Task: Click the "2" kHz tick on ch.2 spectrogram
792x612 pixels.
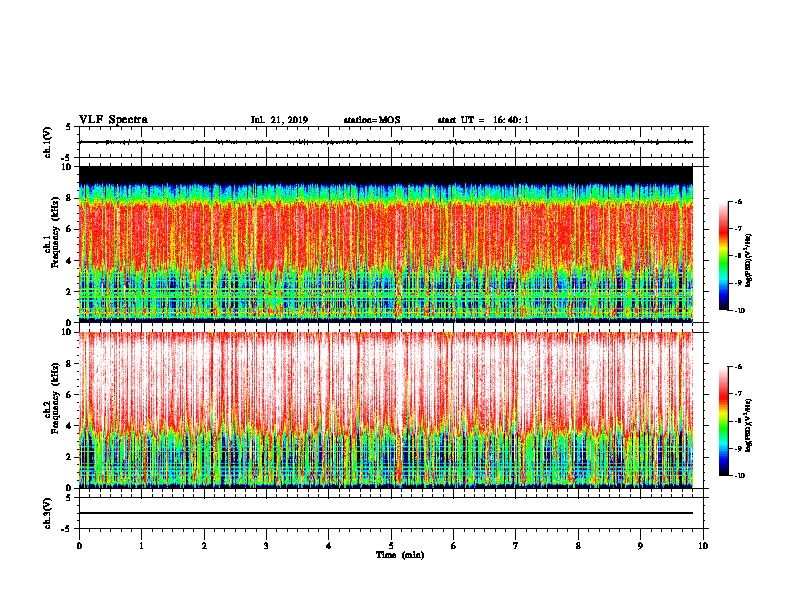Action: pos(69,457)
